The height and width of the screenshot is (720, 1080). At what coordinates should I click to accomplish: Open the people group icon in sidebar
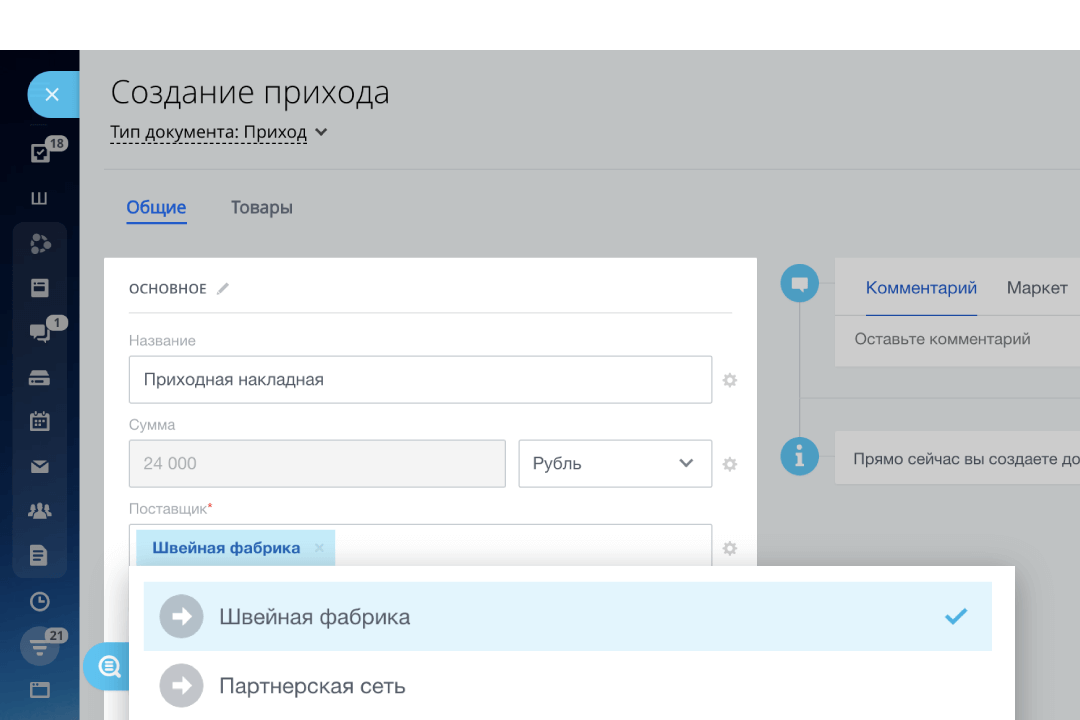click(40, 511)
